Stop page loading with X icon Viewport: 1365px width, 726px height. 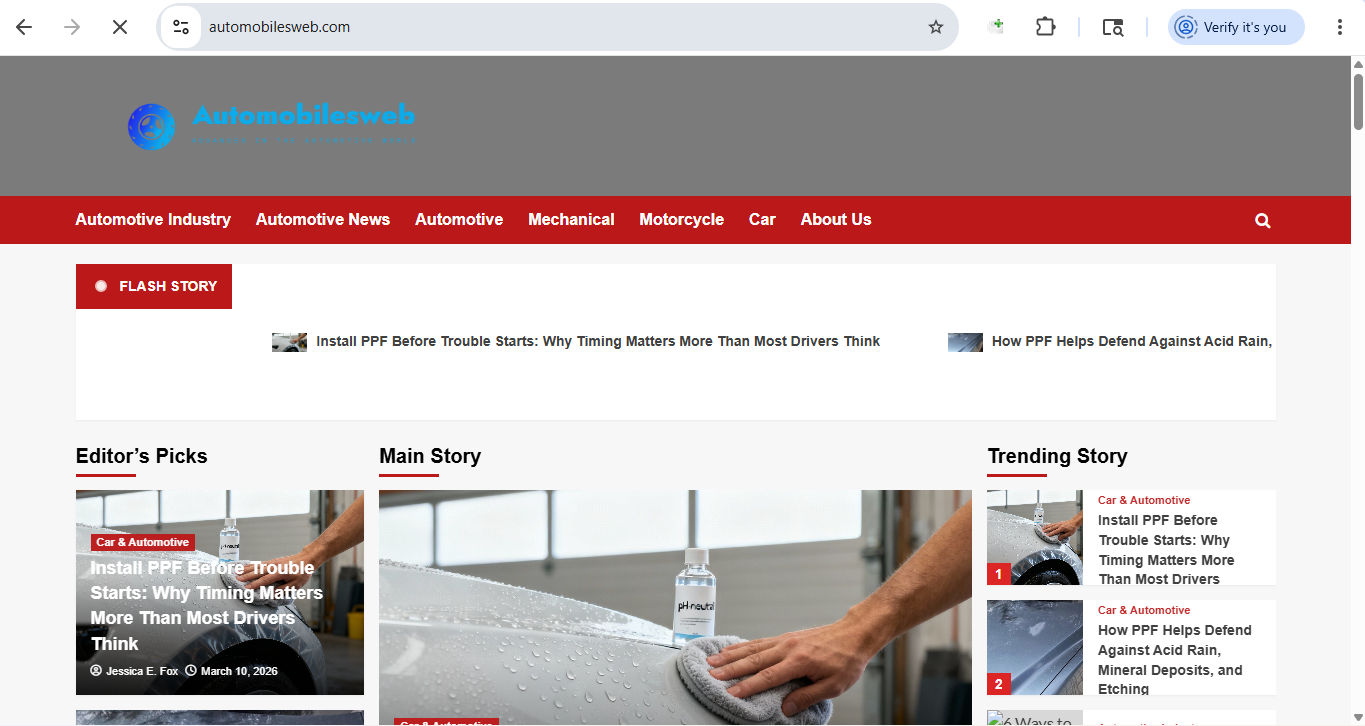tap(120, 27)
